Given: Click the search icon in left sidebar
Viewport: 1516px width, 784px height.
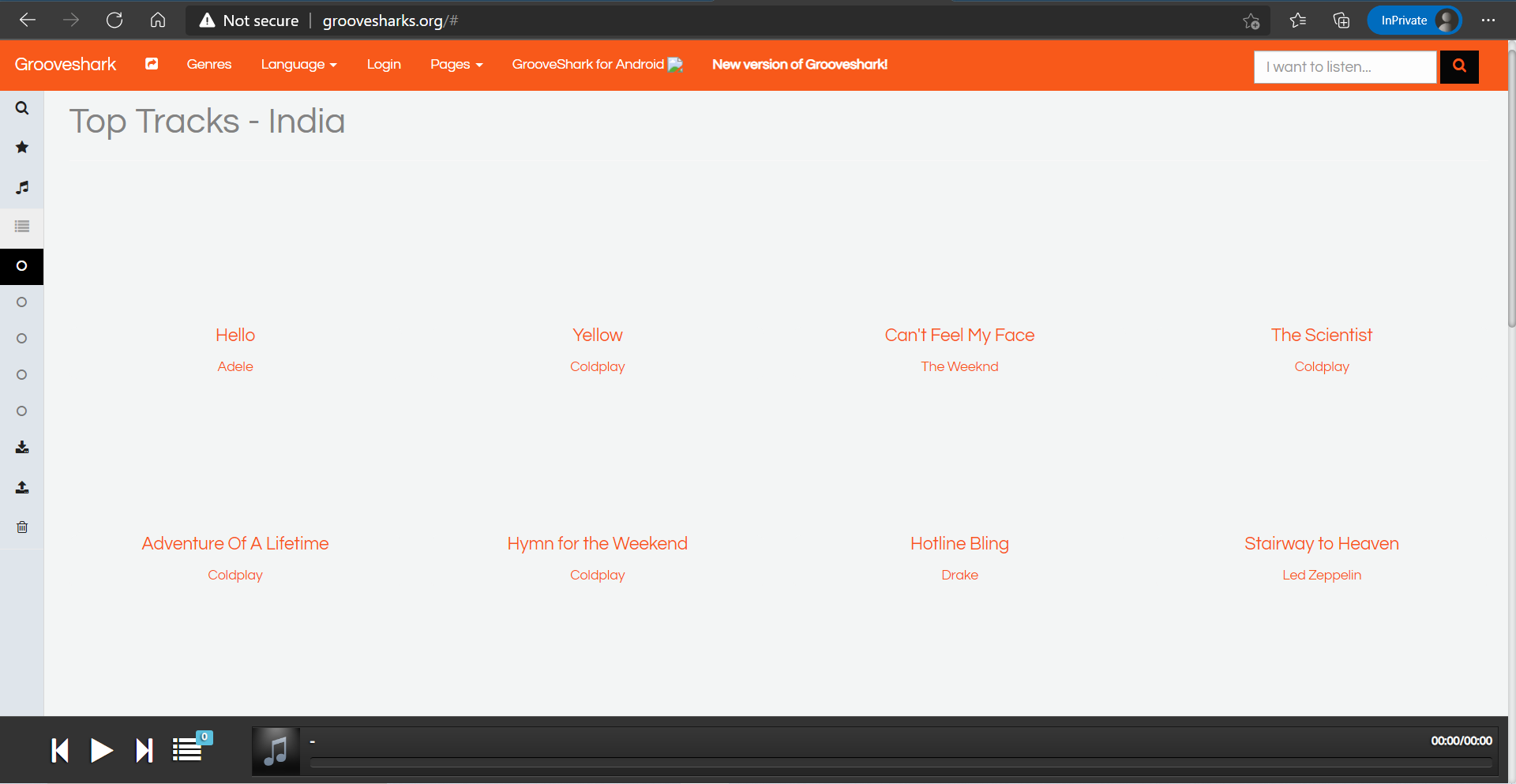Looking at the screenshot, I should 22,108.
